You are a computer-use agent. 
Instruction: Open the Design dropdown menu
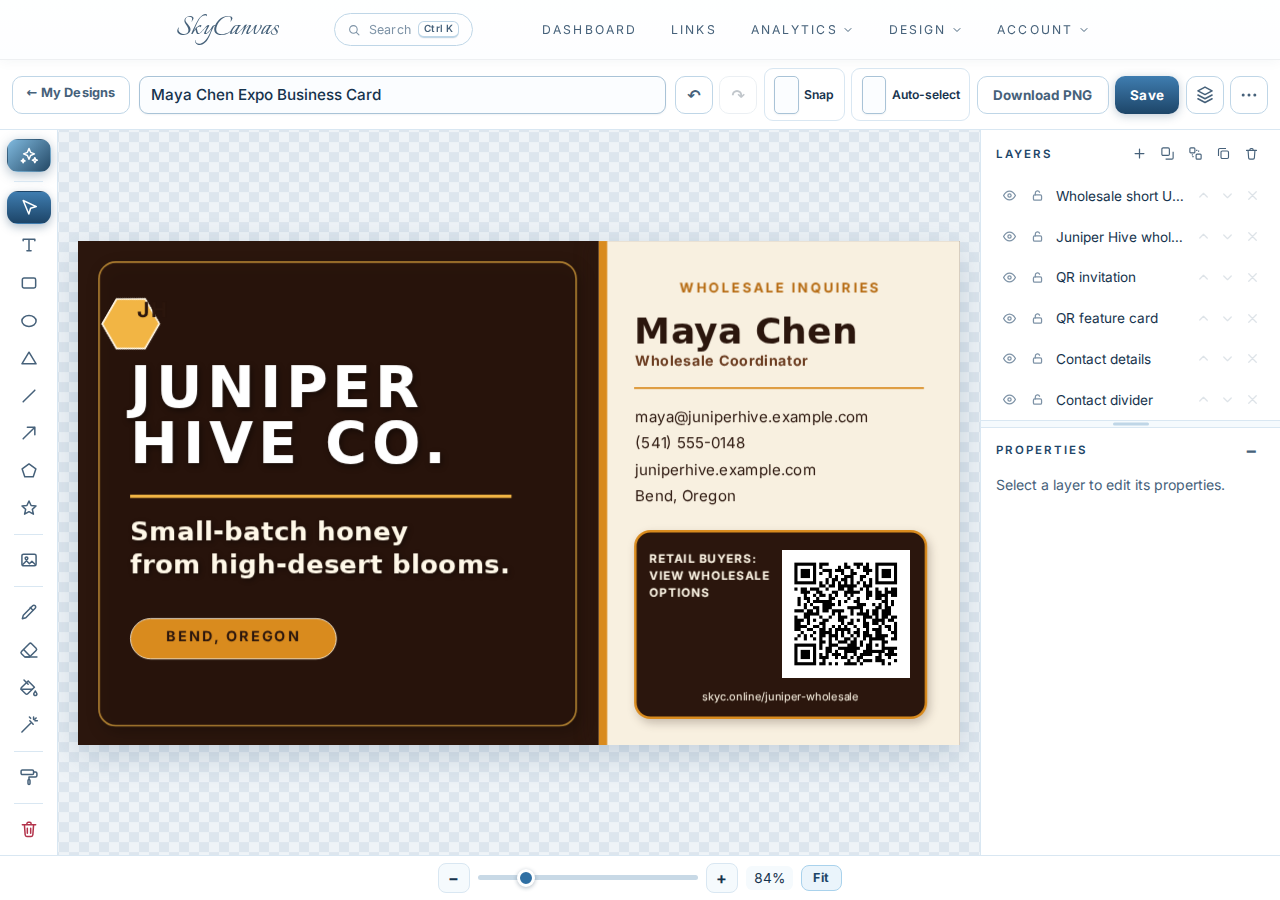coord(925,30)
